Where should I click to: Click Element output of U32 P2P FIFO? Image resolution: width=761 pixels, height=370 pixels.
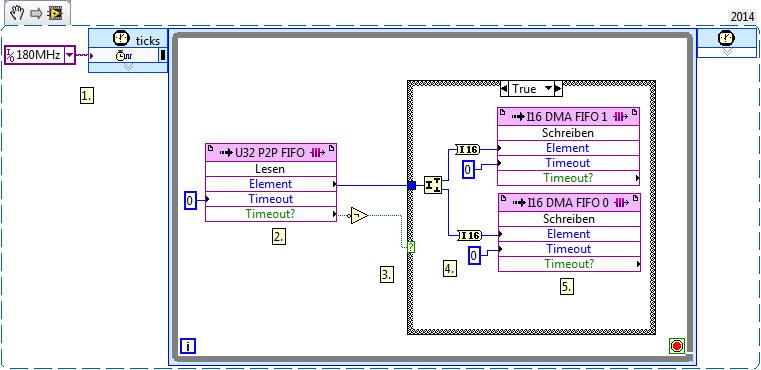pyautogui.click(x=271, y=184)
